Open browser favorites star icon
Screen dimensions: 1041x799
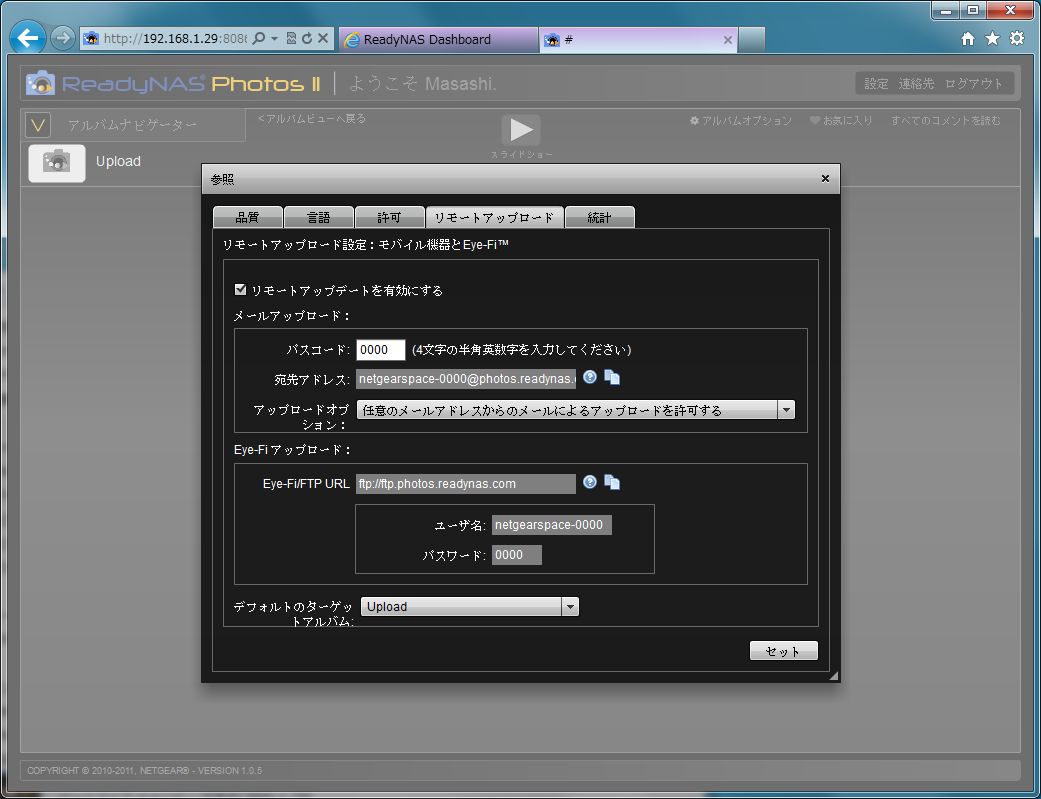click(992, 39)
